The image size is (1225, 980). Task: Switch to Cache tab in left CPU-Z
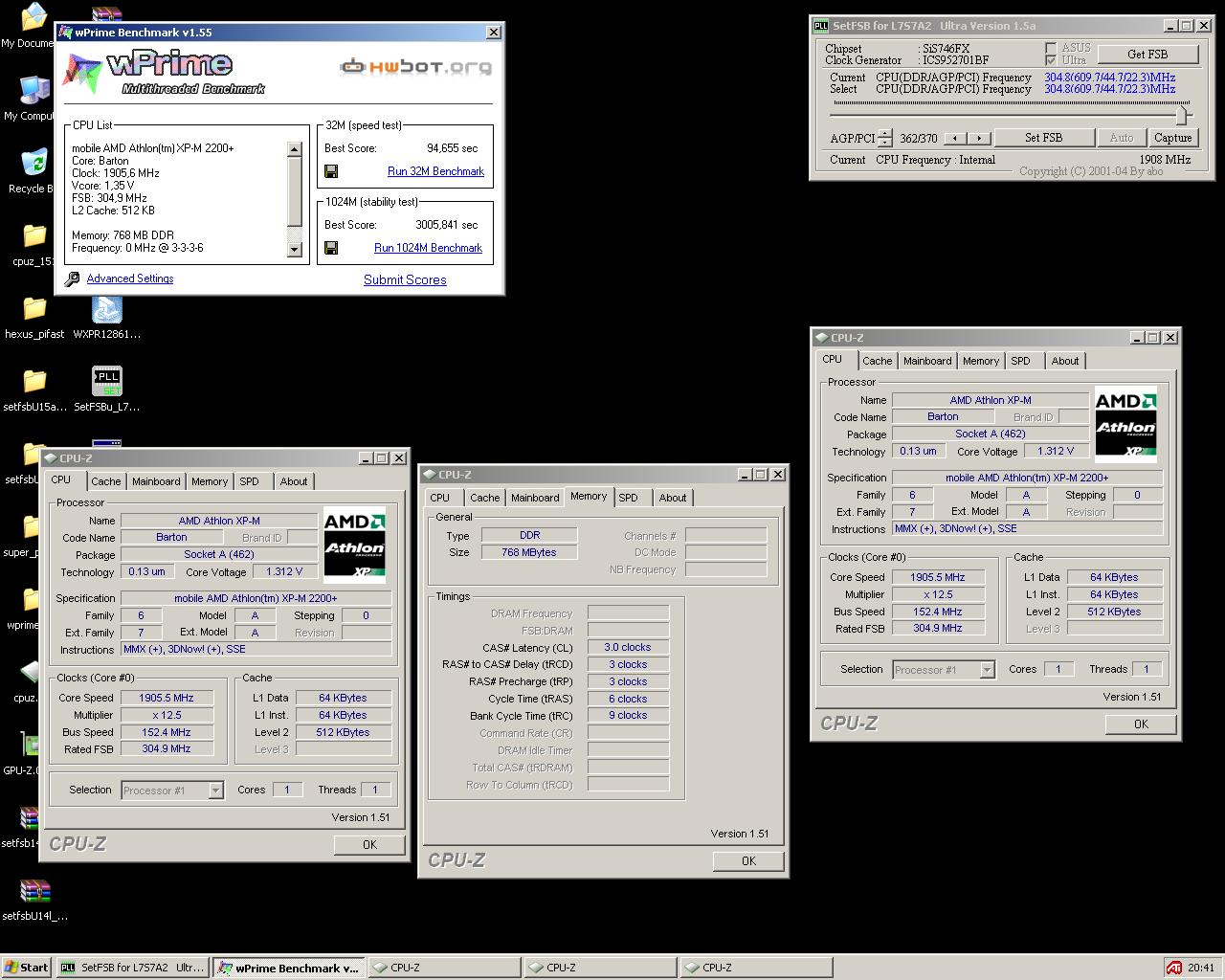coord(106,481)
